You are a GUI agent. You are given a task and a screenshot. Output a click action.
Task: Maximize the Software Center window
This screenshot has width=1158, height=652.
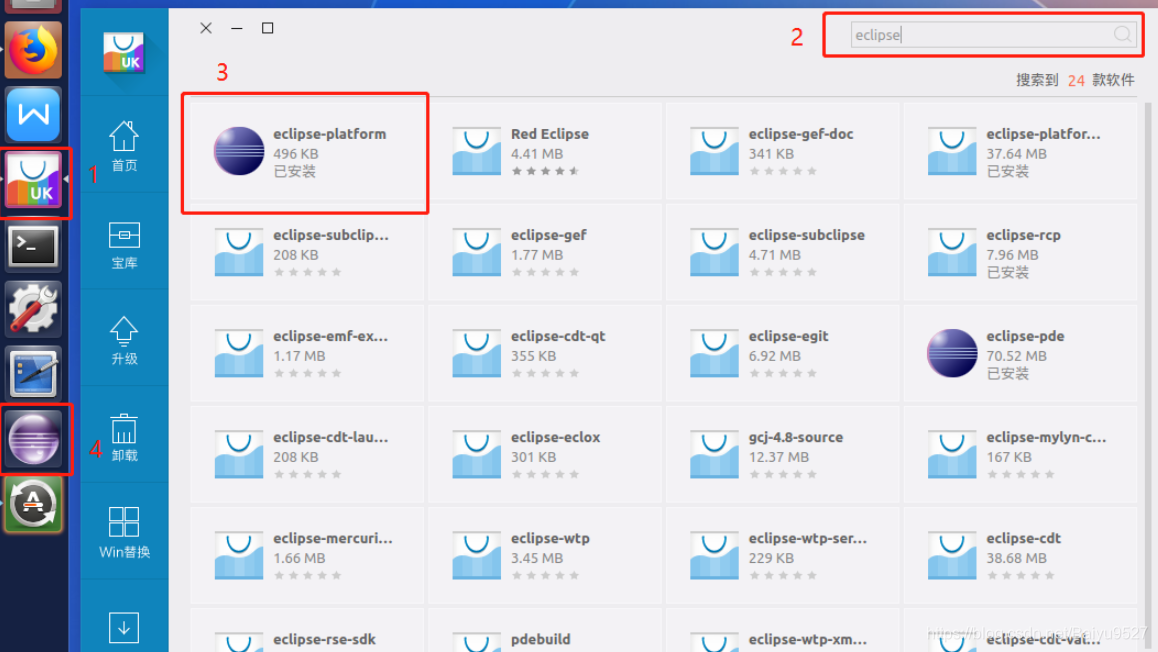(267, 28)
